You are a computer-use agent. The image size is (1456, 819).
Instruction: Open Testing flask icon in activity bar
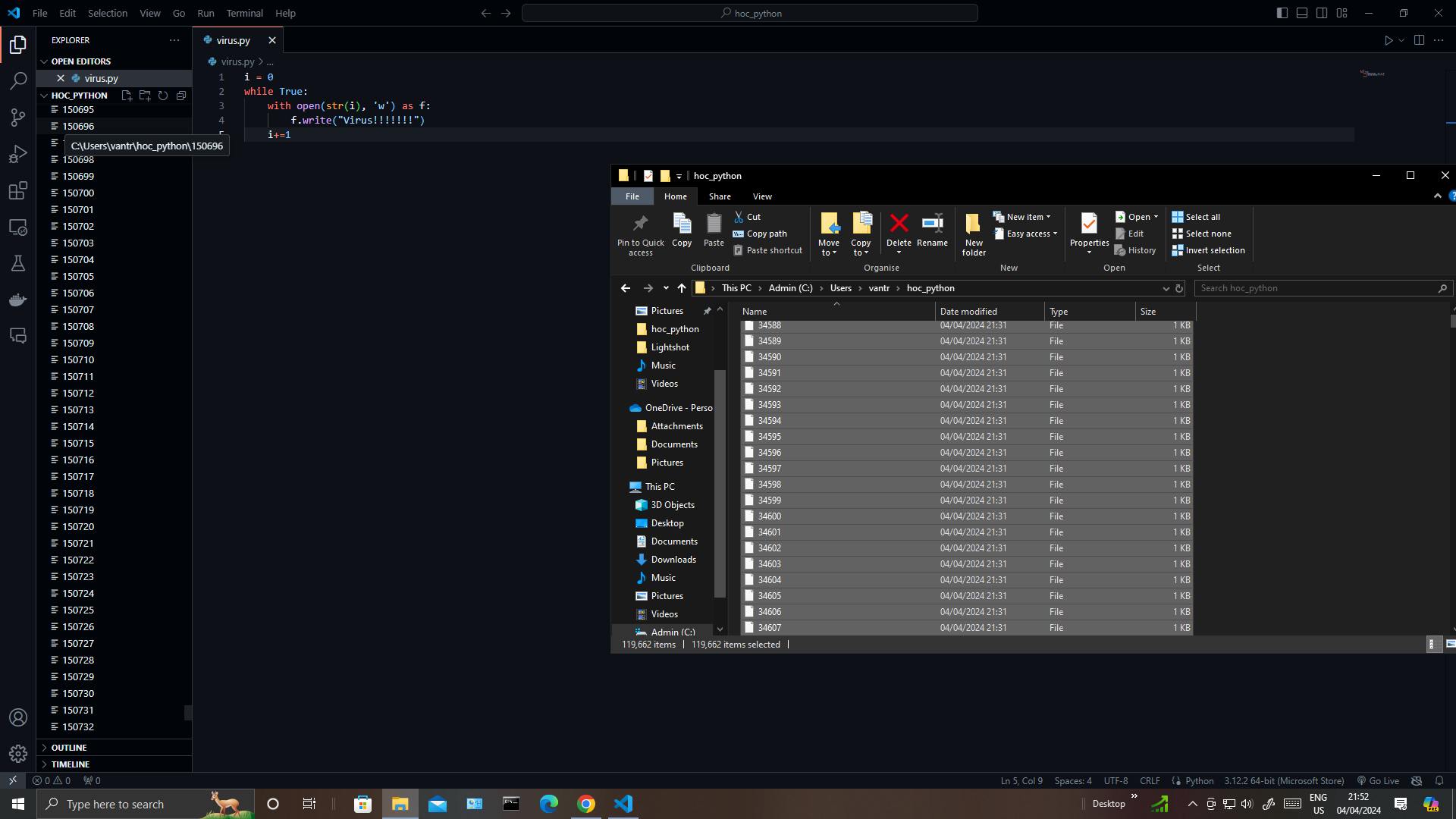coord(18,263)
